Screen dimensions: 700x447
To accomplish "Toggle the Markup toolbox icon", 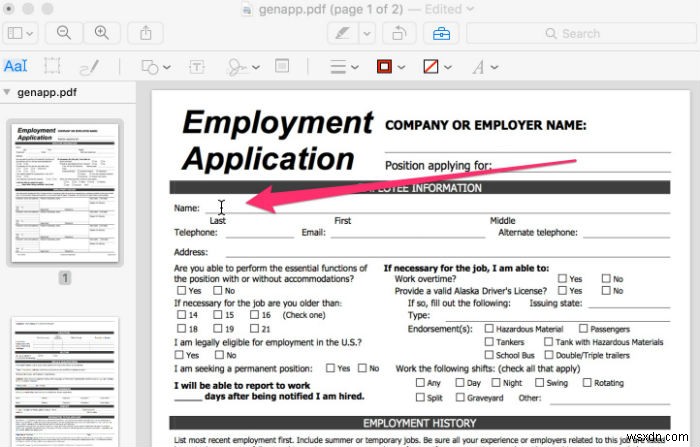I will pyautogui.click(x=441, y=33).
